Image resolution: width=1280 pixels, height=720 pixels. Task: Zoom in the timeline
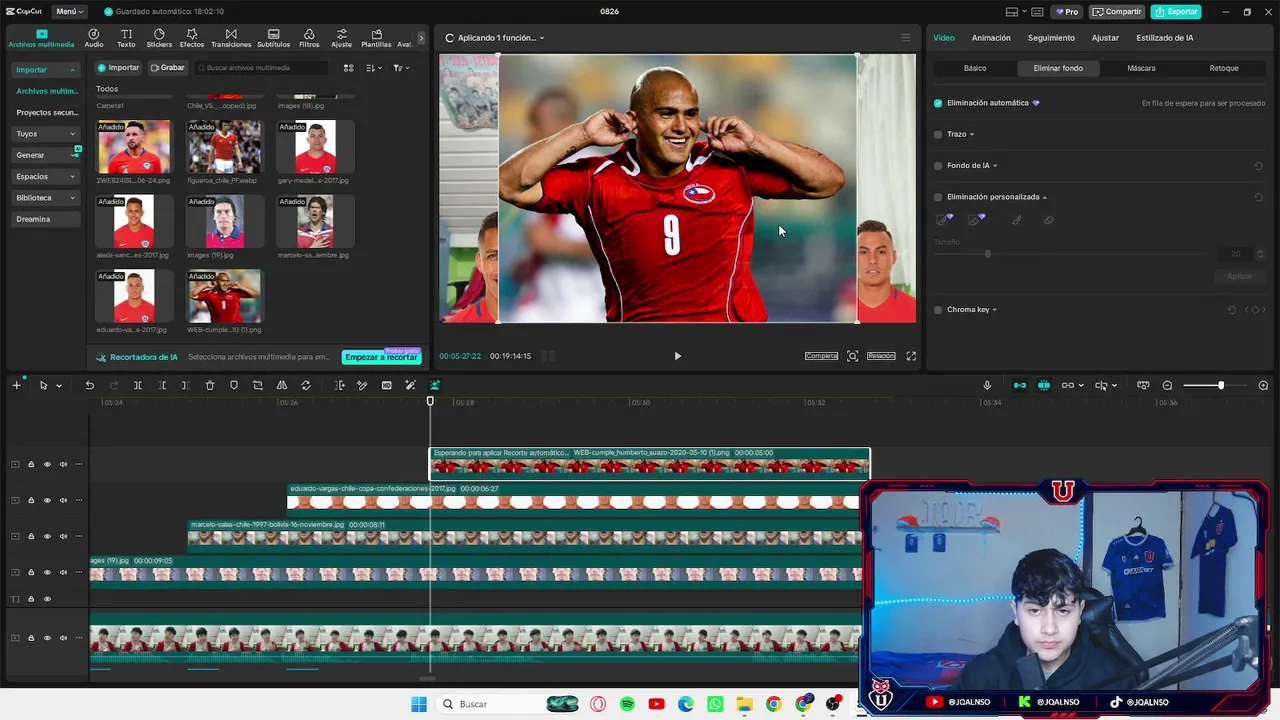(1263, 386)
